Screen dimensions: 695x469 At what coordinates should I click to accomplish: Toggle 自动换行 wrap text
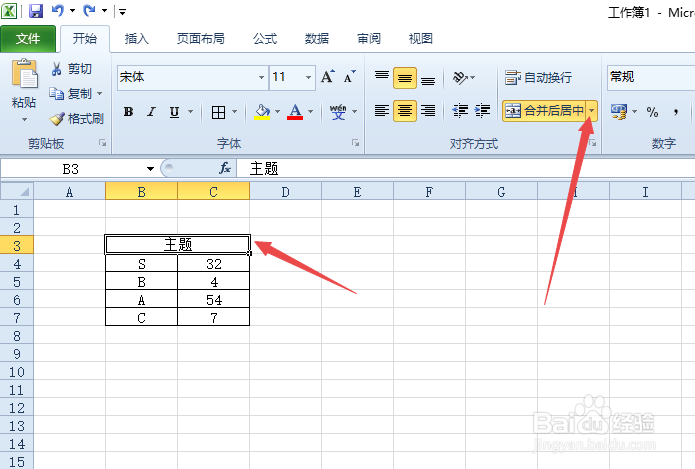tap(538, 78)
